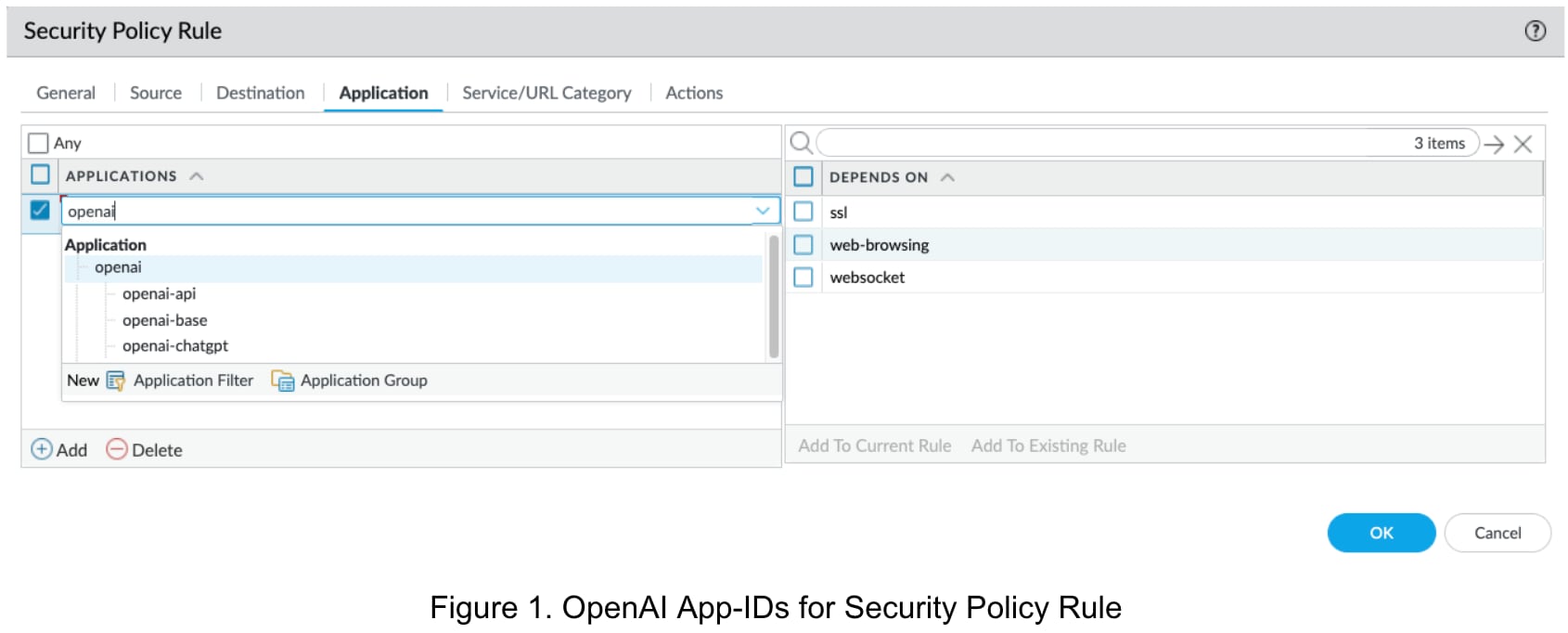1568x633 pixels.
Task: Click the Application Filter icon
Action: coord(116,381)
